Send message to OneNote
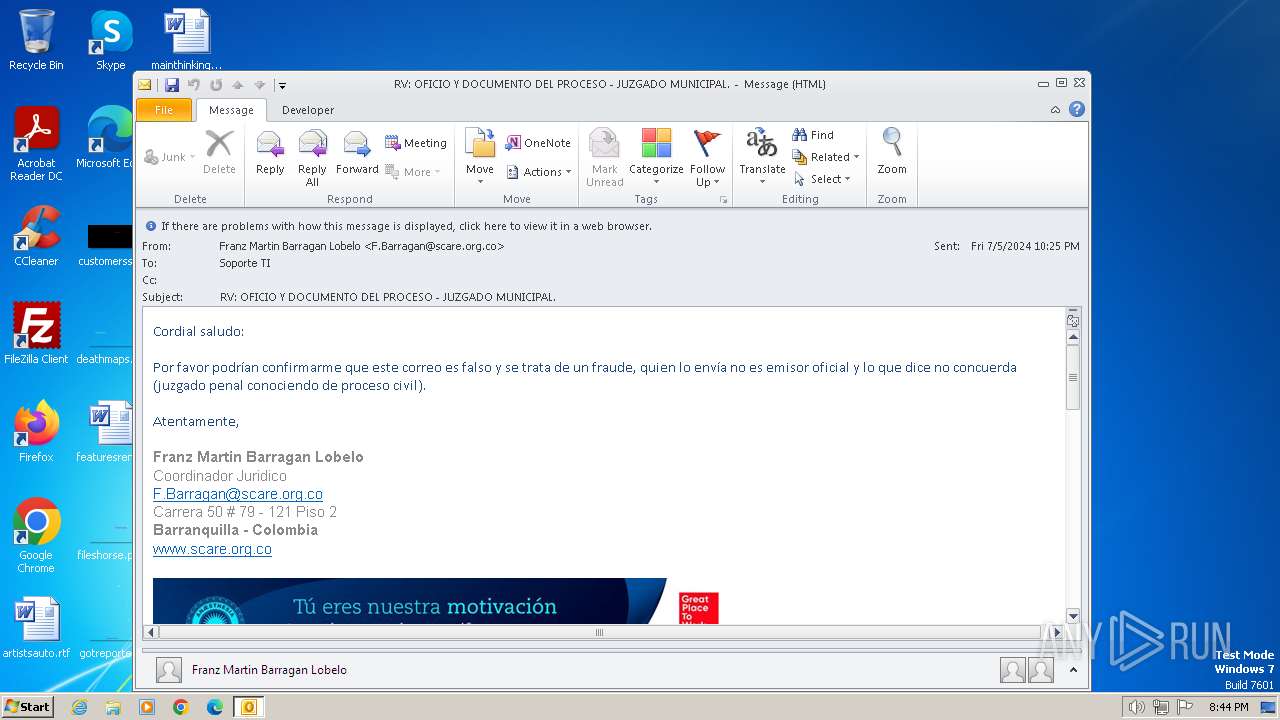Viewport: 1280px width, 720px height. tap(538, 143)
